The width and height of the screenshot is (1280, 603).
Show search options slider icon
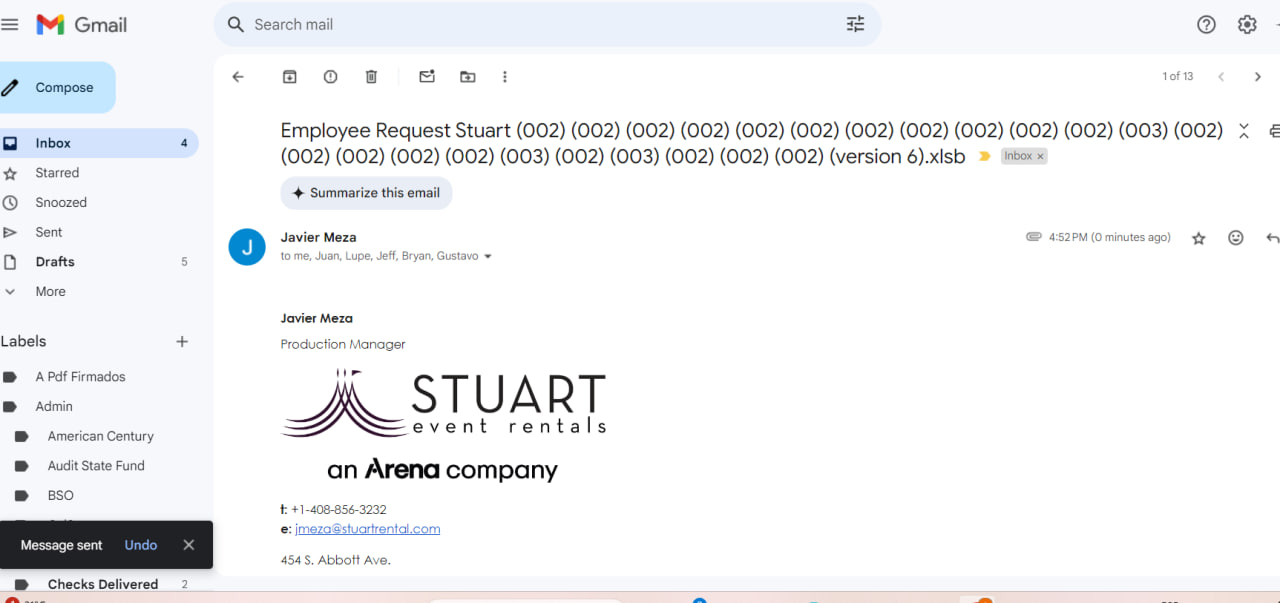[855, 25]
